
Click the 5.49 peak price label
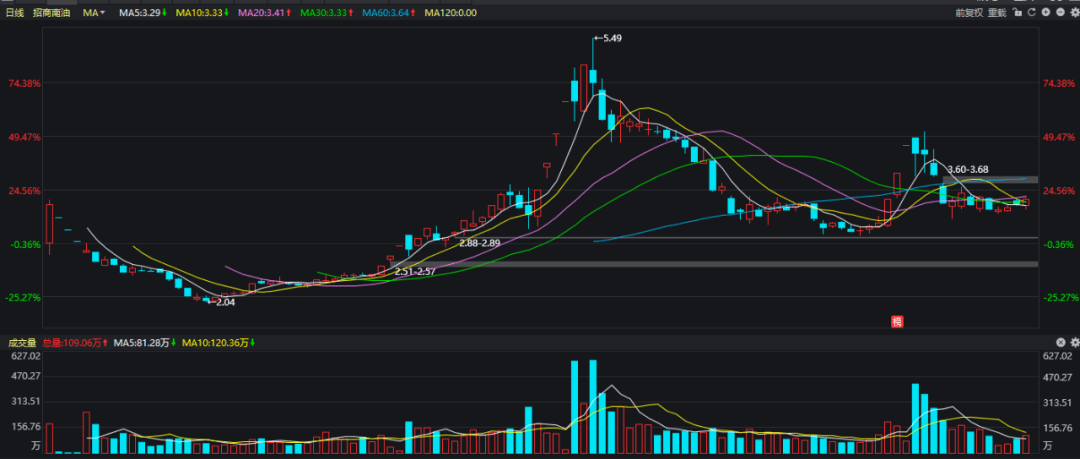point(612,38)
